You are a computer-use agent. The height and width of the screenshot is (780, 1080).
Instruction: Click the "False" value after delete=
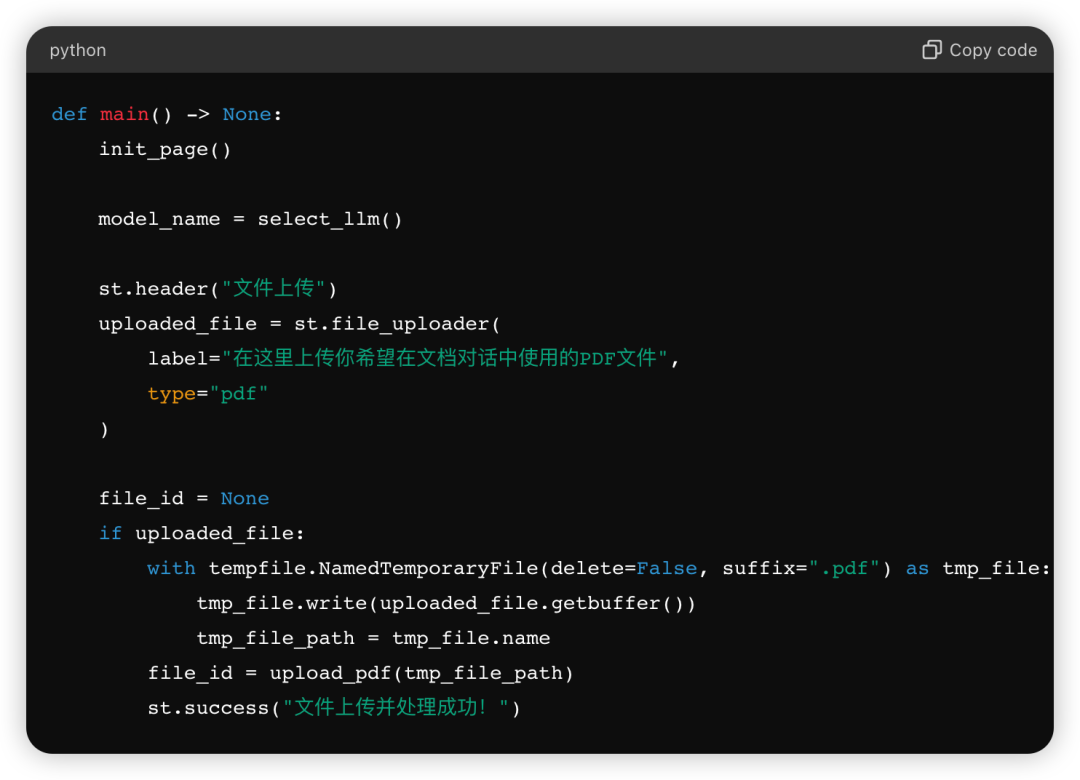click(x=667, y=568)
